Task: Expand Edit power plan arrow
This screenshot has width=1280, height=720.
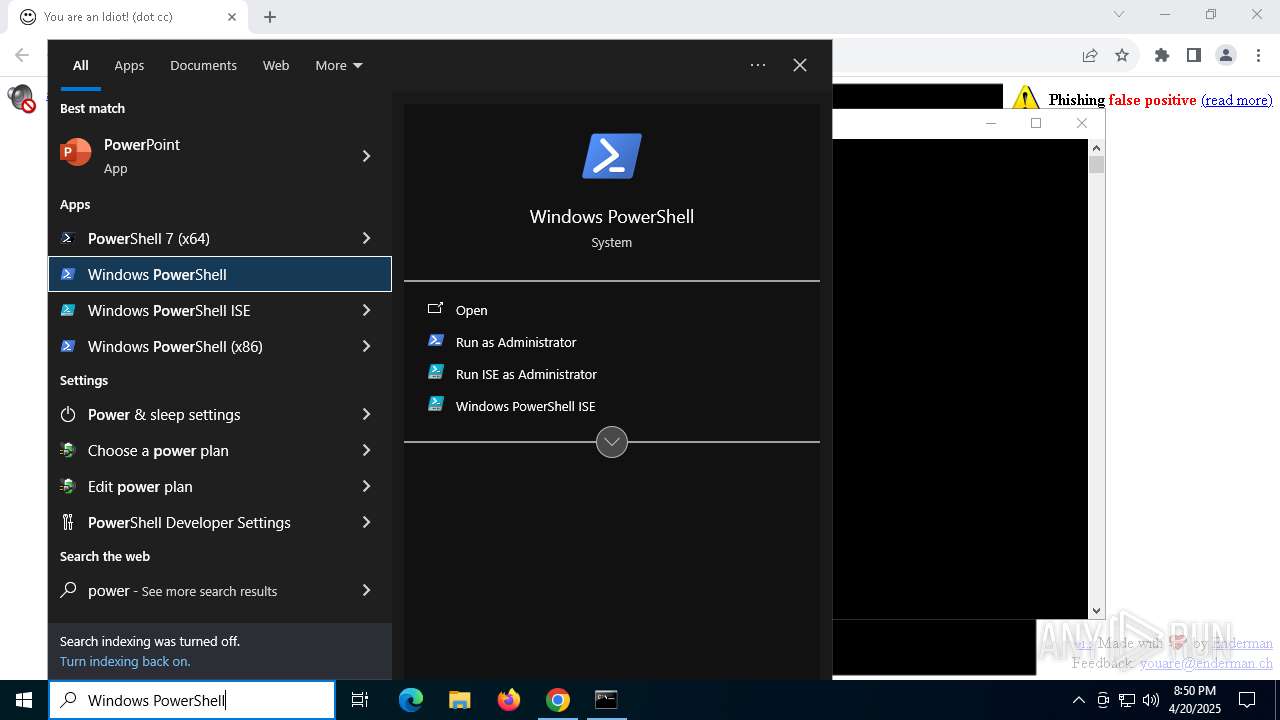Action: pos(366,486)
